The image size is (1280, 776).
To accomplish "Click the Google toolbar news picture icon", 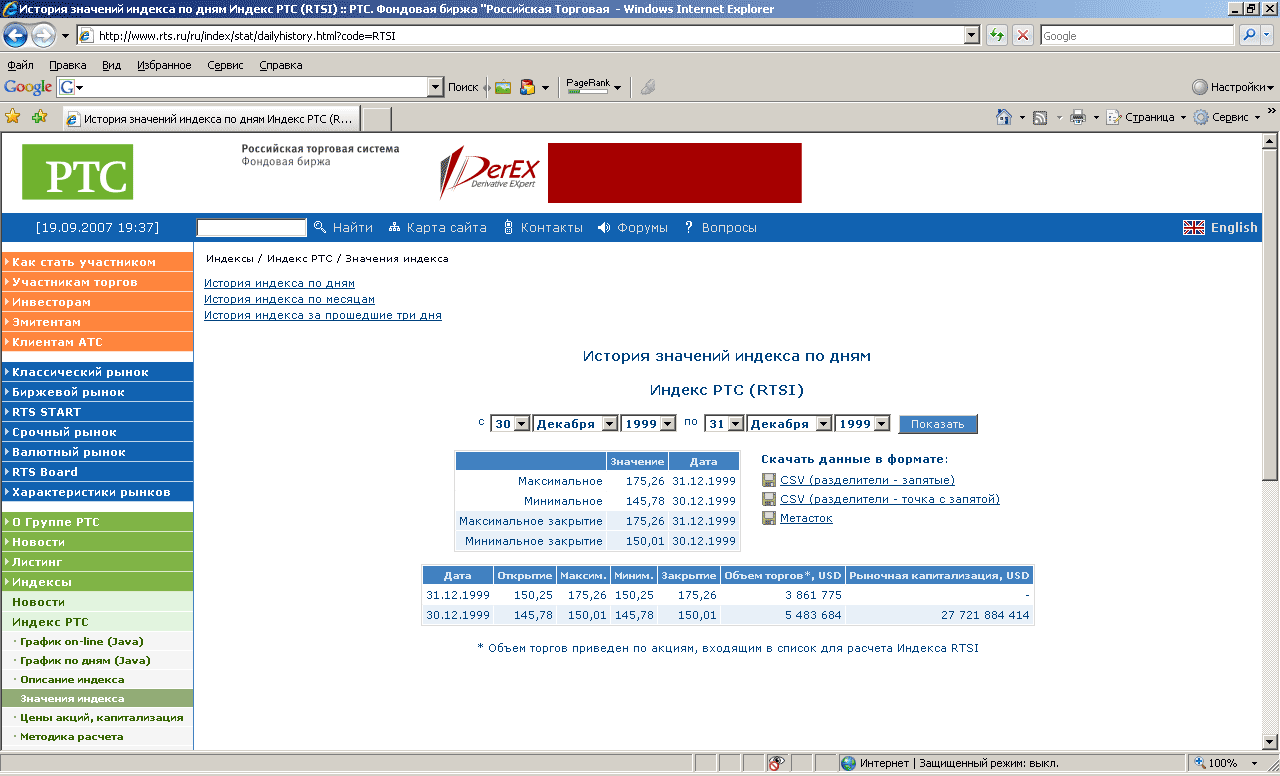I will click(503, 87).
